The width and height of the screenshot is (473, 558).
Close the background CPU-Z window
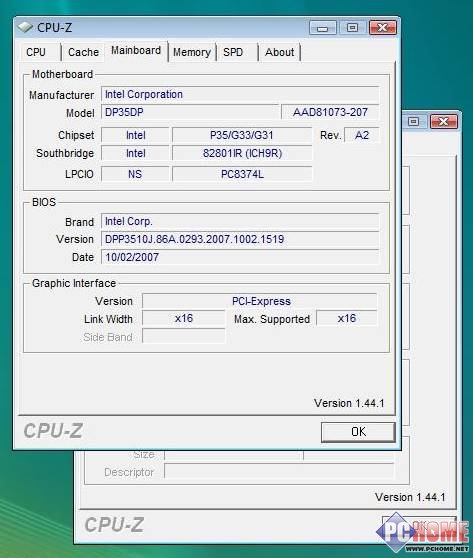tap(443, 122)
